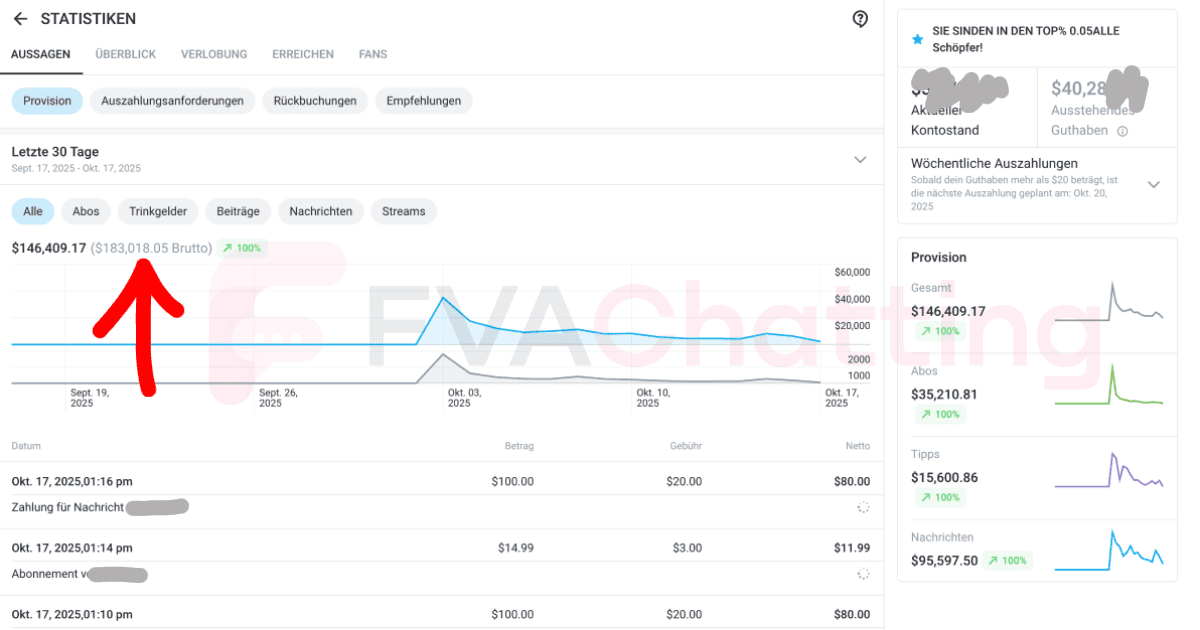Click the green 100% badge near the total earnings

pos(241,247)
